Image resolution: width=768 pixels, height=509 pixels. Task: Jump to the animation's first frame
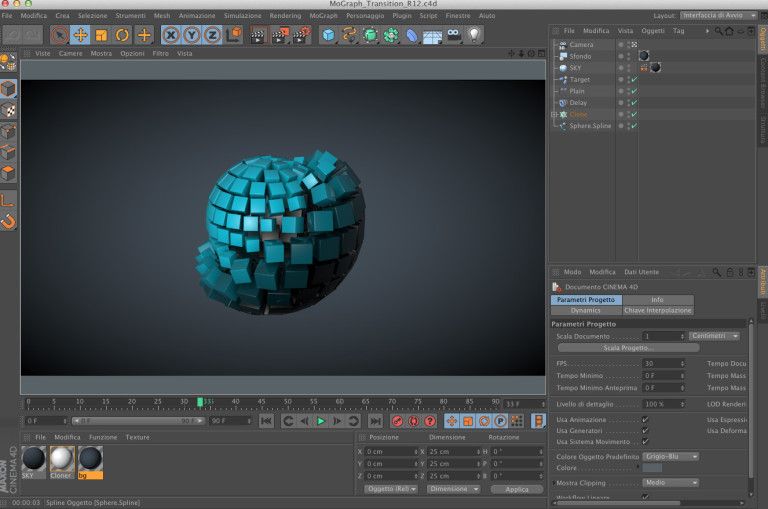(x=266, y=421)
